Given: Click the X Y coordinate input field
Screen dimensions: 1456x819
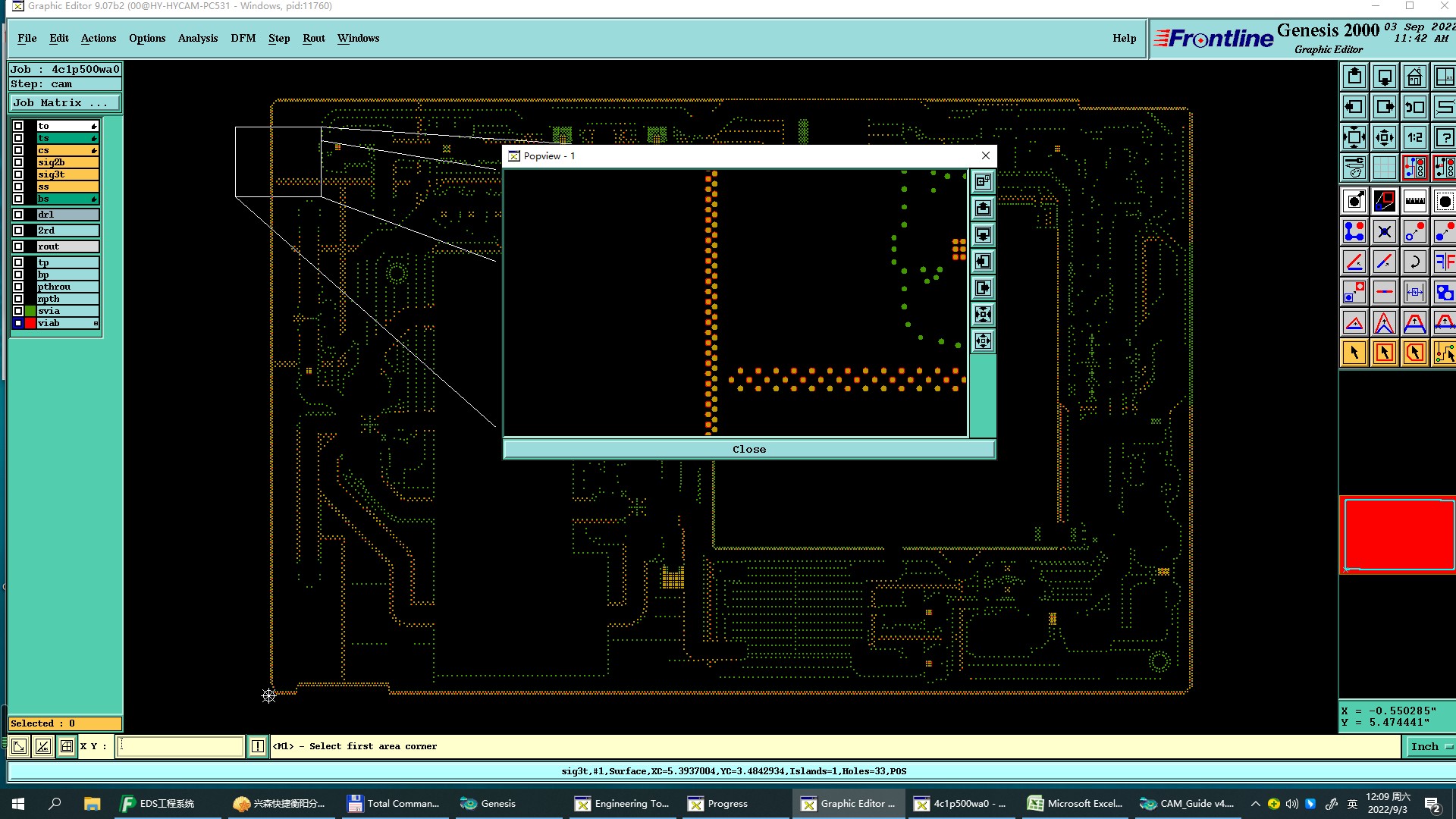Looking at the screenshot, I should pyautogui.click(x=180, y=746).
